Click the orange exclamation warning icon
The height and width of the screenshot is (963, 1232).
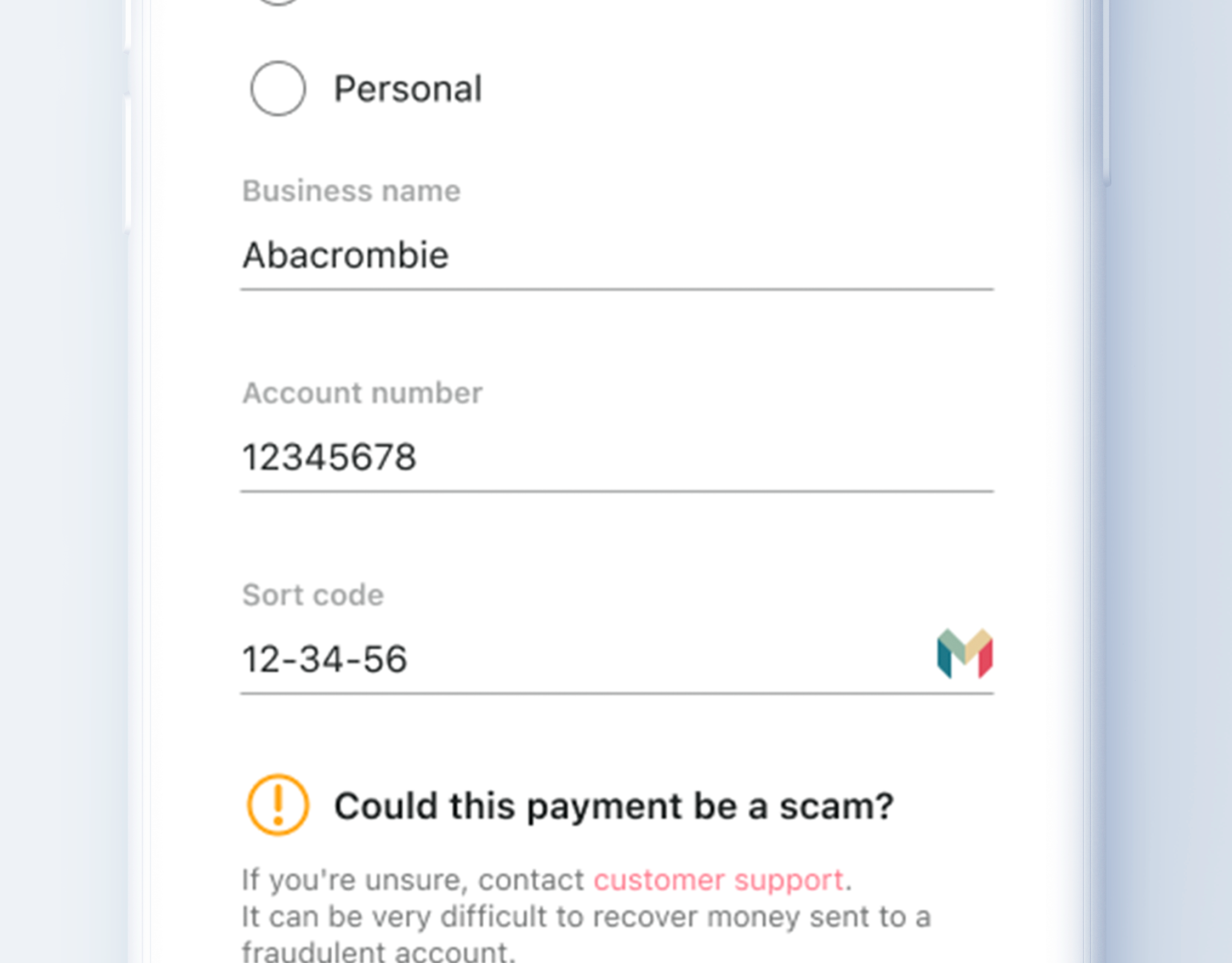tap(277, 805)
